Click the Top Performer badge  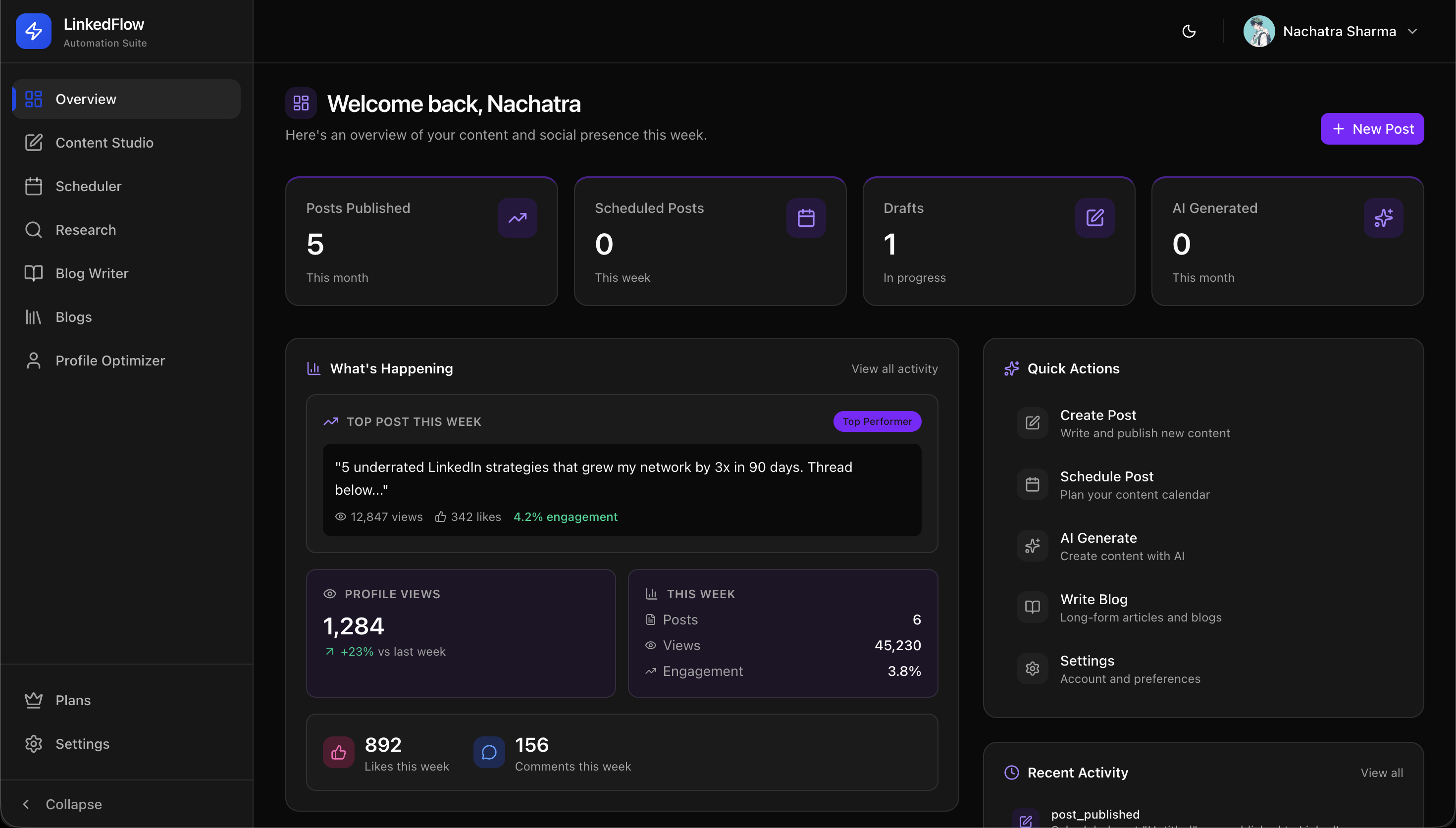877,421
